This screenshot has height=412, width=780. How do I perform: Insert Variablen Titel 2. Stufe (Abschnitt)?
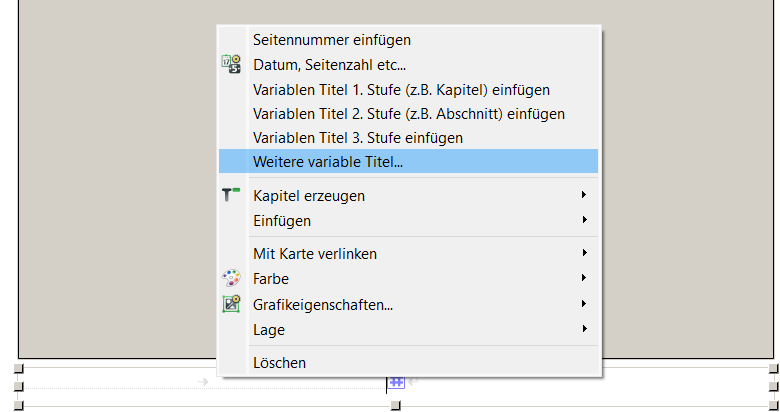coord(408,114)
